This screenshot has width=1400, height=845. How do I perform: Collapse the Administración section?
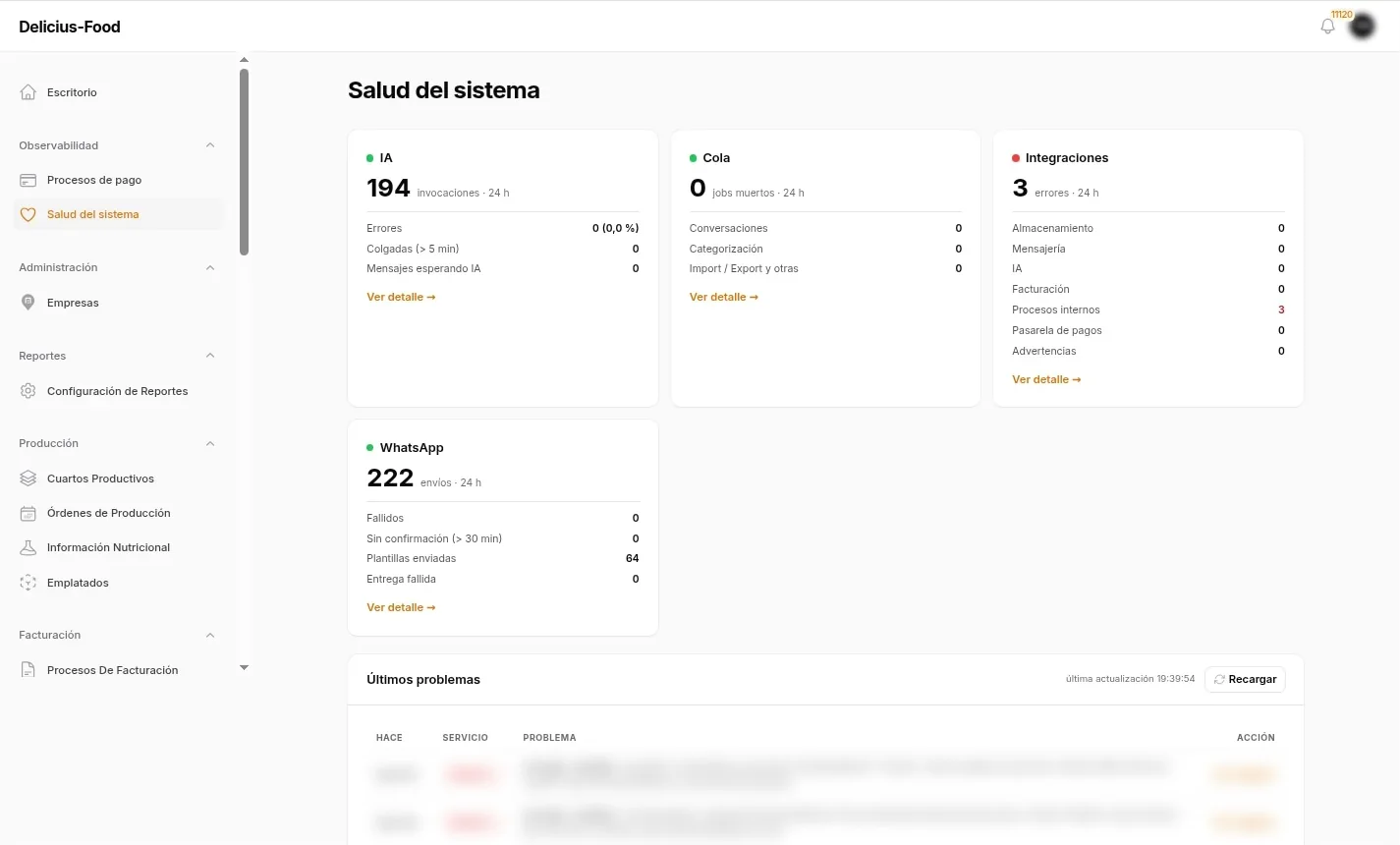tap(210, 267)
